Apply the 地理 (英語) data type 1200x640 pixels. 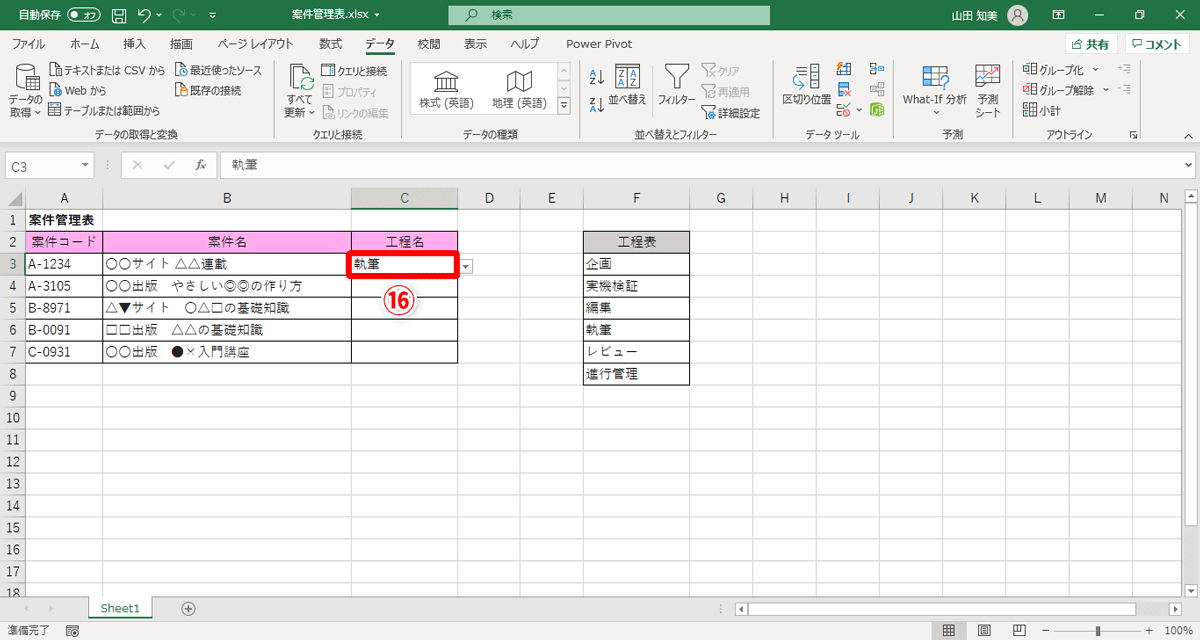[x=519, y=90]
